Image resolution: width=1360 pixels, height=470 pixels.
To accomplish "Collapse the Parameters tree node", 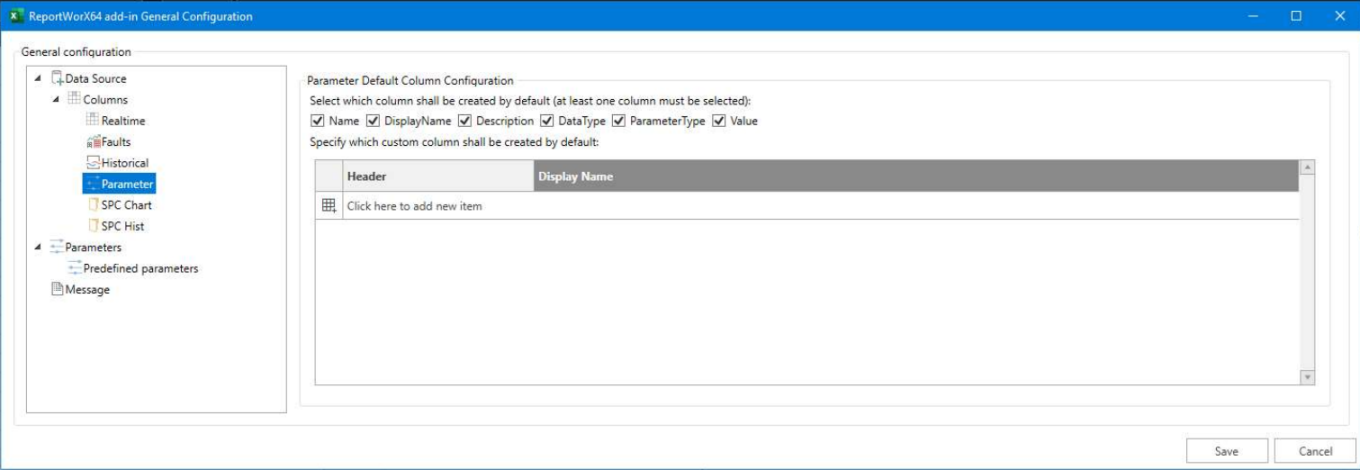I will 38,247.
